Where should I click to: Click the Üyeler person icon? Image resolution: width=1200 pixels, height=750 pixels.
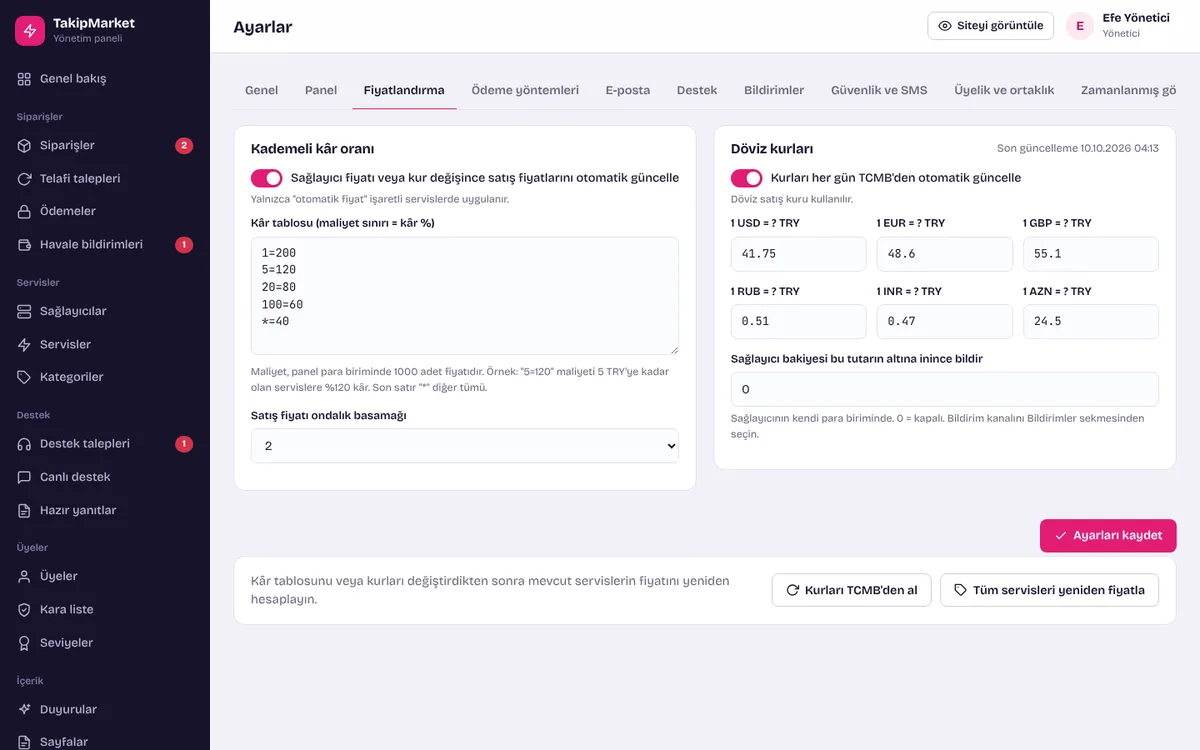25,576
